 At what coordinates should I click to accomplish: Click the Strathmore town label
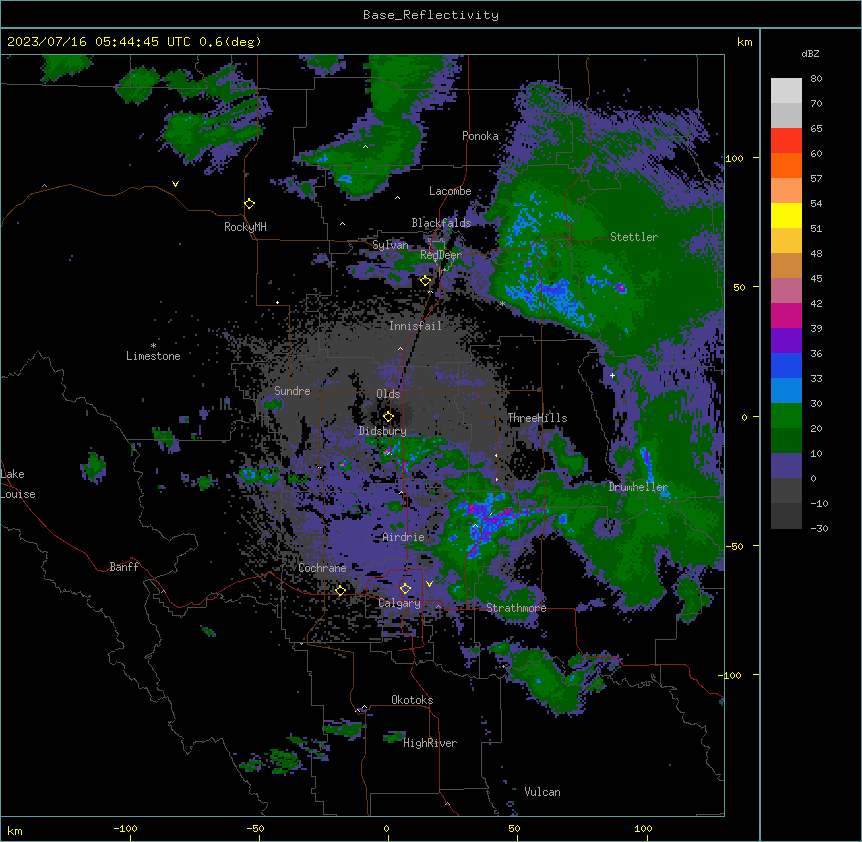(x=516, y=608)
